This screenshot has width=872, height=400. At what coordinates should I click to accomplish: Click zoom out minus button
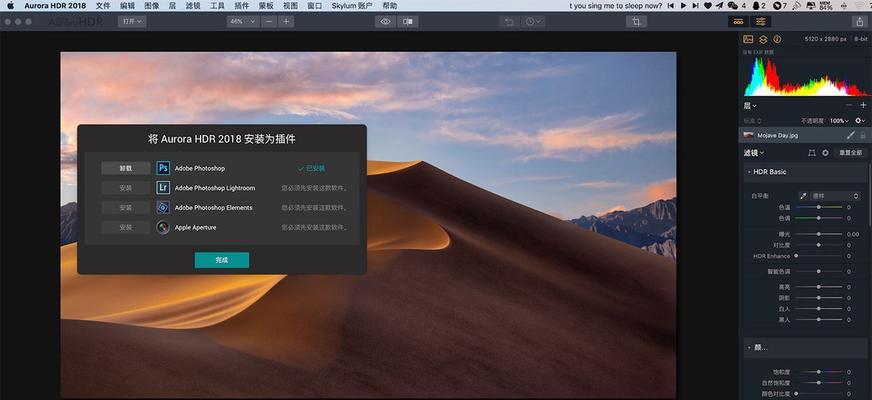pyautogui.click(x=269, y=22)
